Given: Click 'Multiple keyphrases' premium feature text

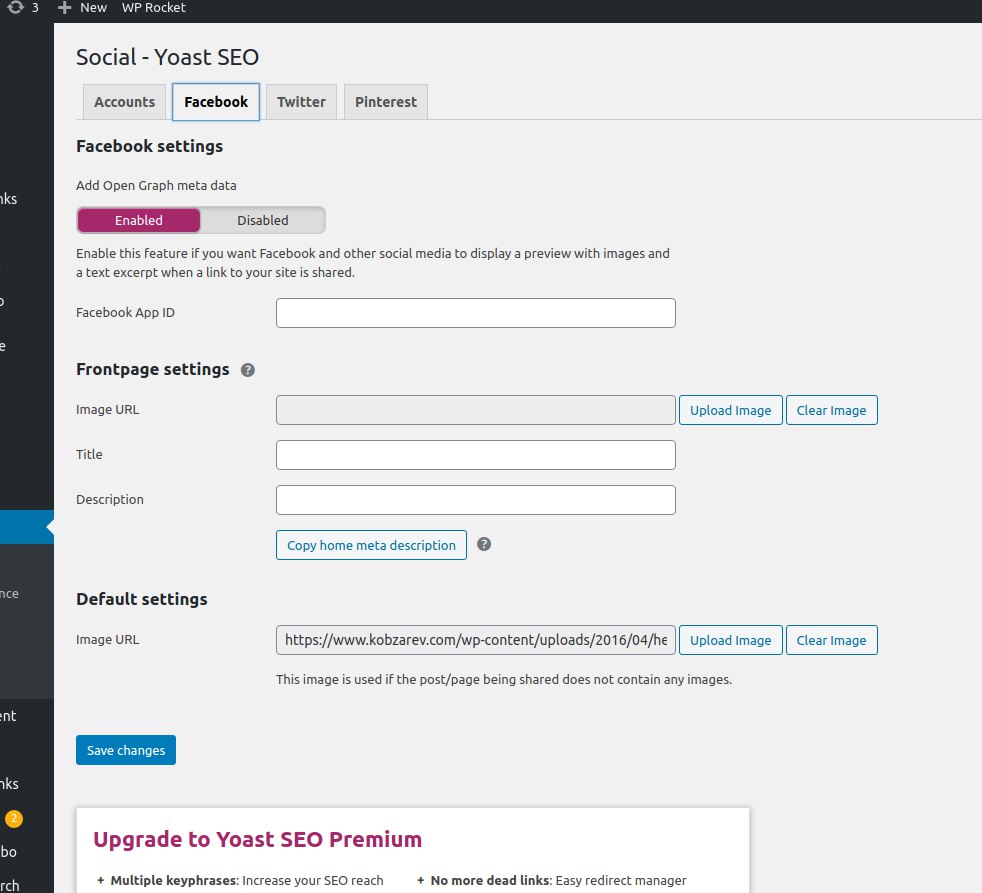Looking at the screenshot, I should pos(174,880).
